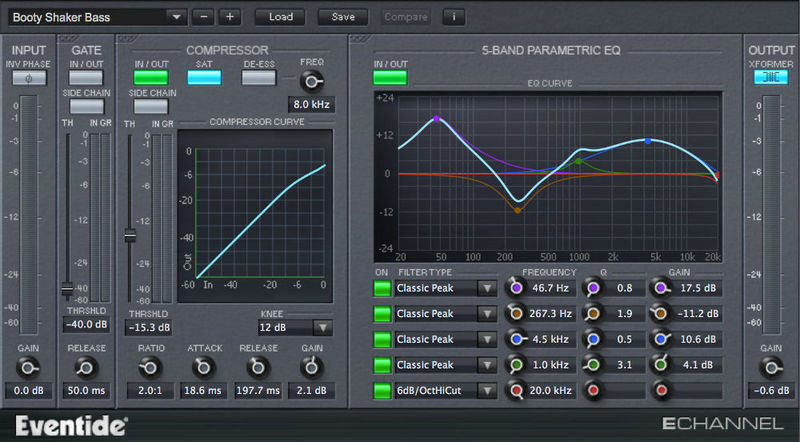Toggle the Input phase invert button
The width and height of the screenshot is (800, 442).
pos(28,77)
